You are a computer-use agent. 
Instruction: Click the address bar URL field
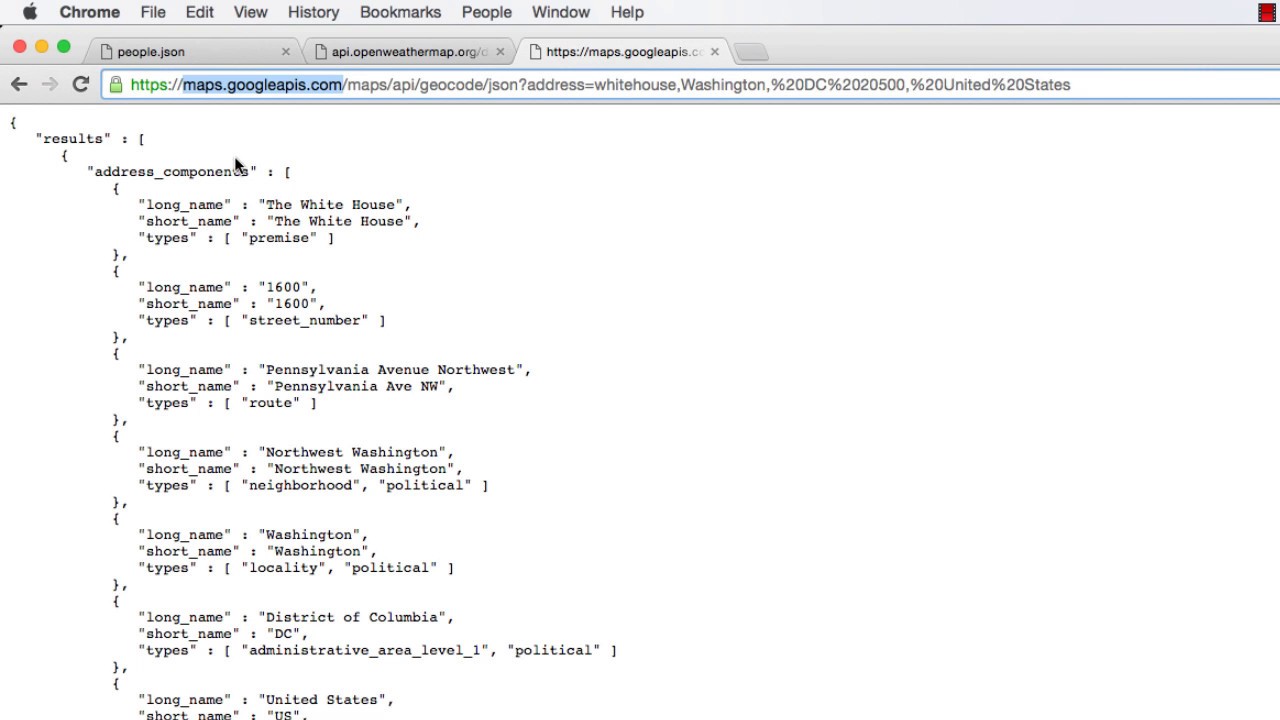(690, 85)
